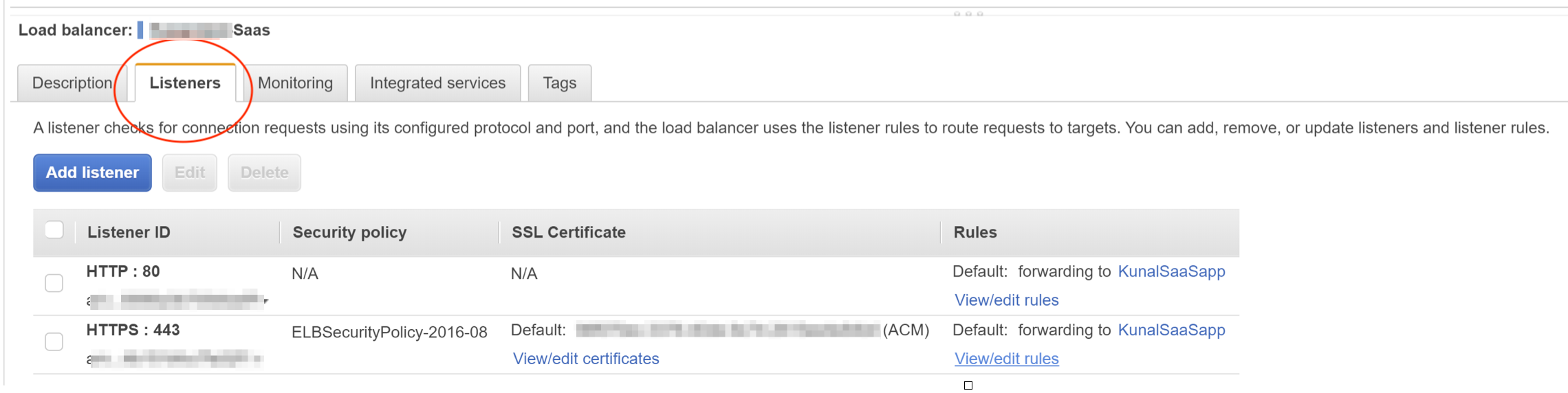Screen dimensions: 1568x393
Task: Open KunalSaaSapp target link in HTTP row
Action: pyautogui.click(x=1171, y=271)
